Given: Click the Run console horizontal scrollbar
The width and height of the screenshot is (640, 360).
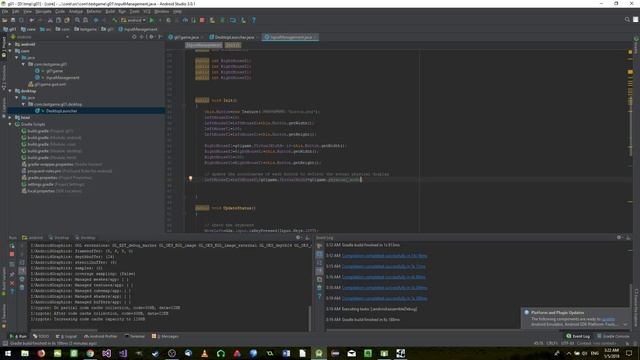Looking at the screenshot, I should click(64, 330).
